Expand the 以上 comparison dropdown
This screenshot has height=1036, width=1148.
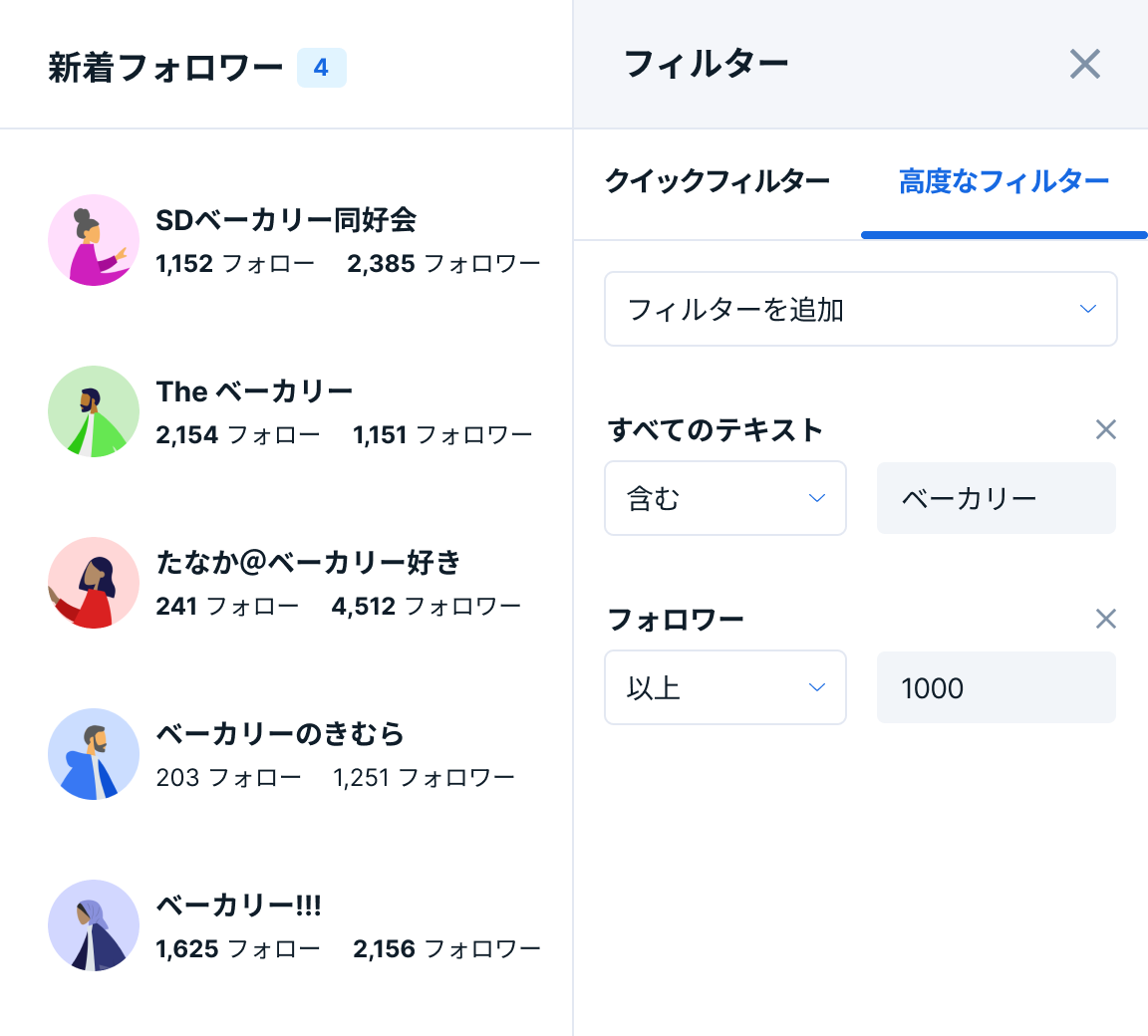(x=724, y=687)
